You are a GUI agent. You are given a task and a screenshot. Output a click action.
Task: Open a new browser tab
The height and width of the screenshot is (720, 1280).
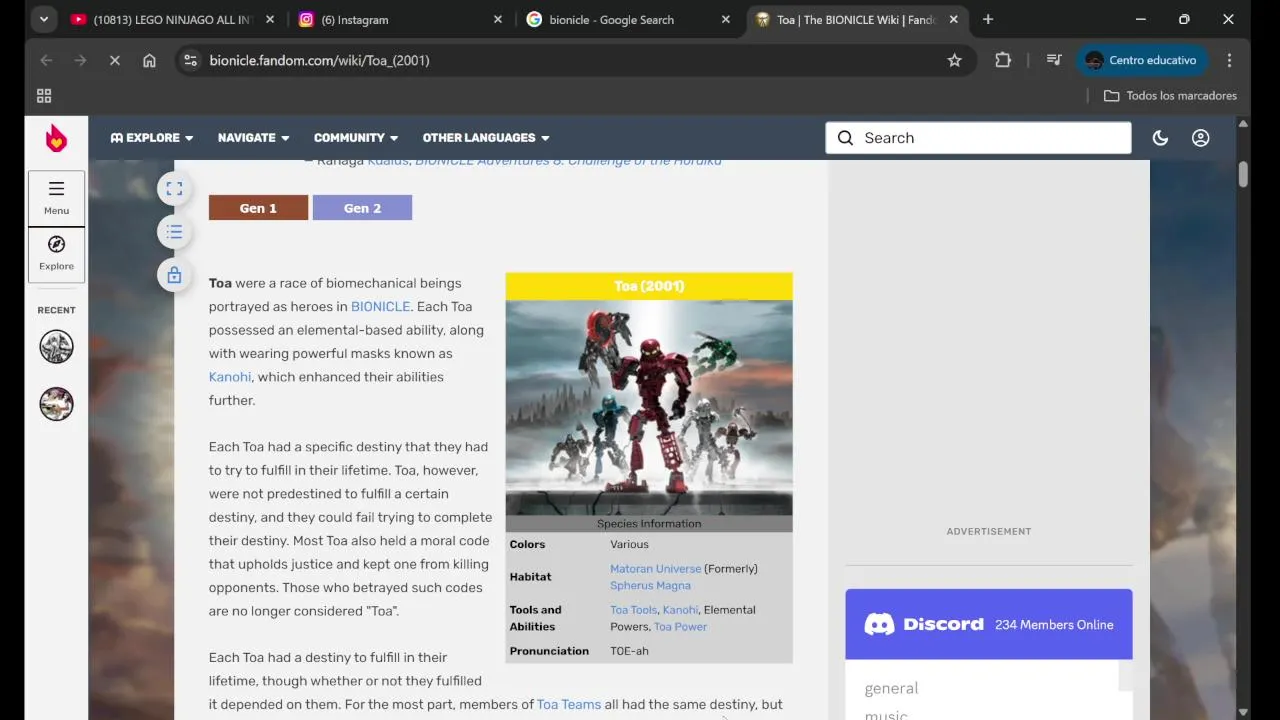pos(988,19)
